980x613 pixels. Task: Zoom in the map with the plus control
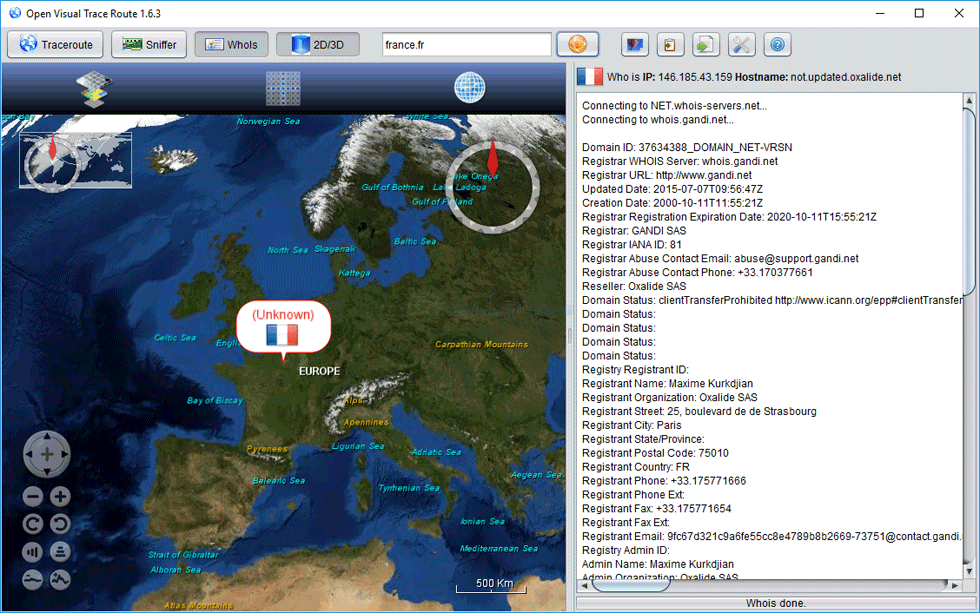[x=60, y=497]
